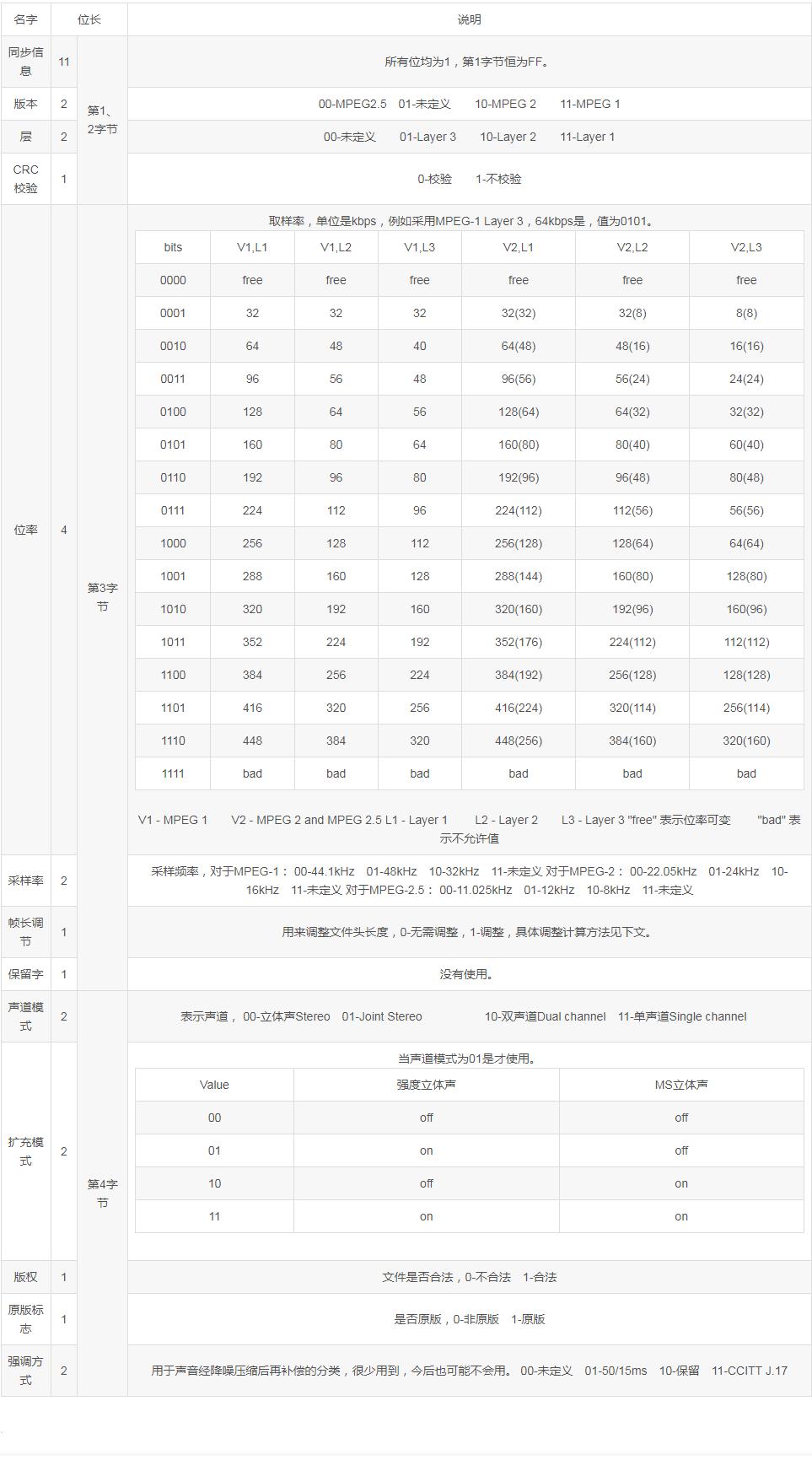Click the 第1、2字节 cell
This screenshot has width=812, height=1460.
tap(102, 120)
